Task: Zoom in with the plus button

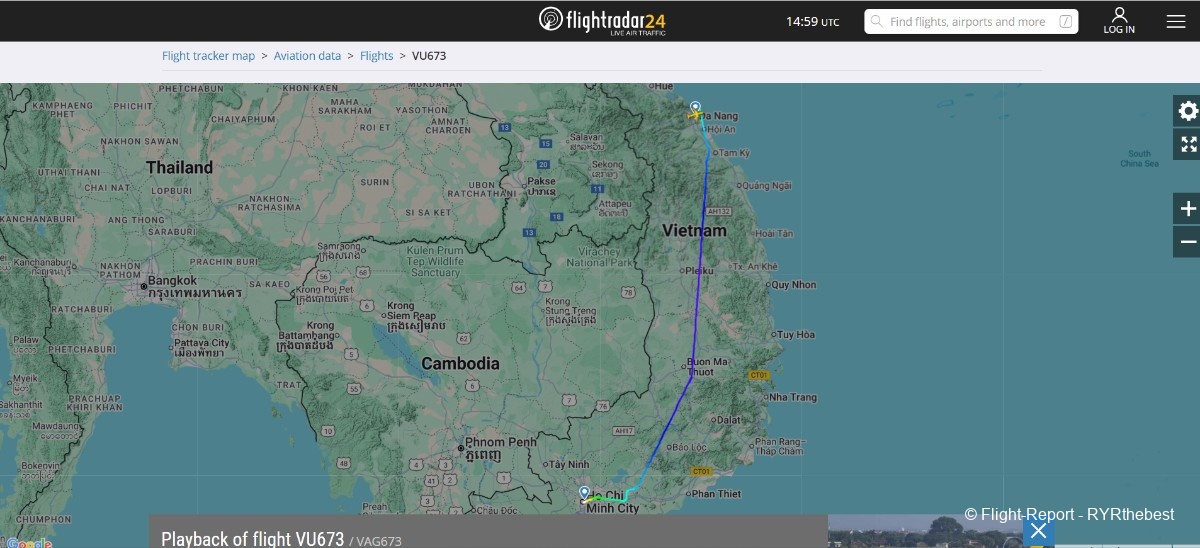Action: click(1188, 209)
